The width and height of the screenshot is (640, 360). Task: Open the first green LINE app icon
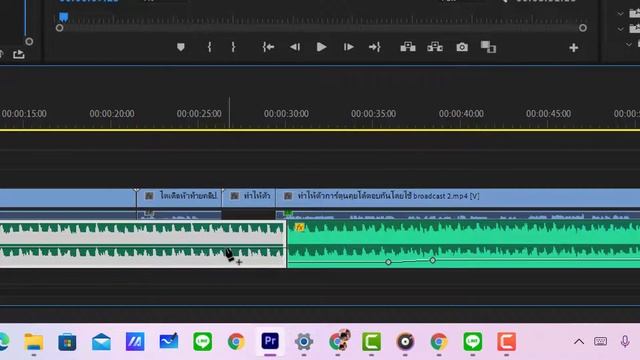point(202,342)
